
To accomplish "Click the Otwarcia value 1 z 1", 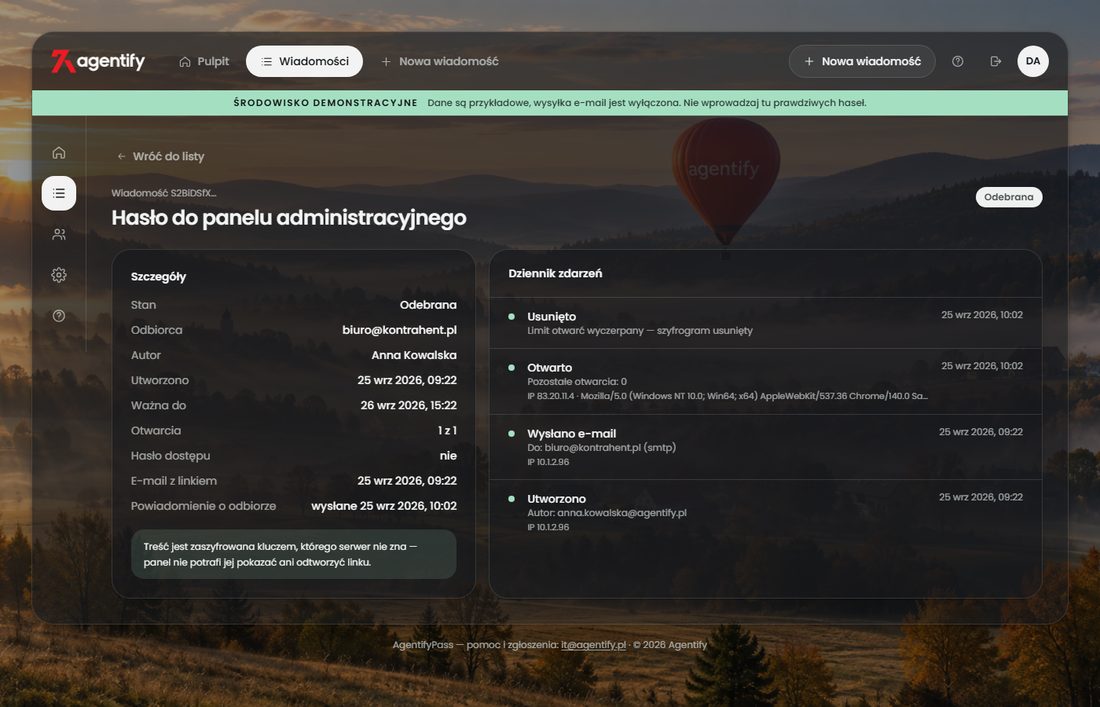I will pyautogui.click(x=448, y=431).
